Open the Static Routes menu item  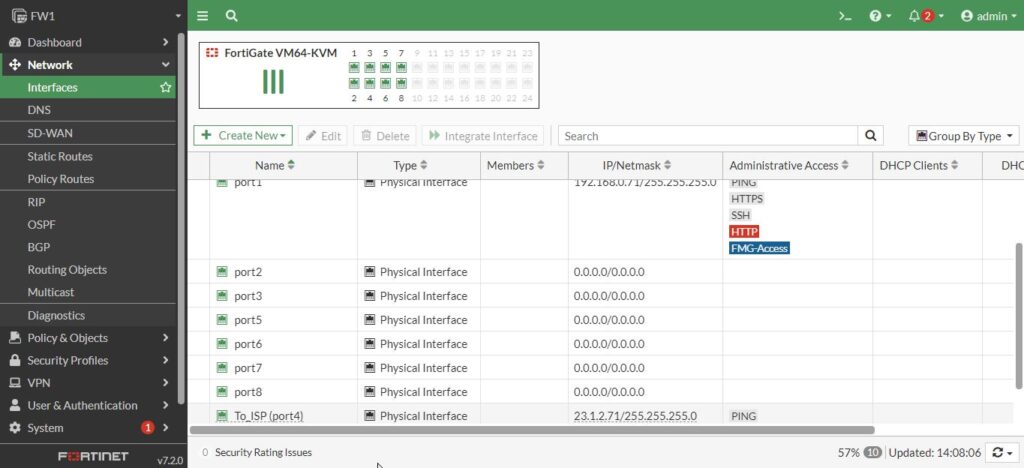click(60, 156)
